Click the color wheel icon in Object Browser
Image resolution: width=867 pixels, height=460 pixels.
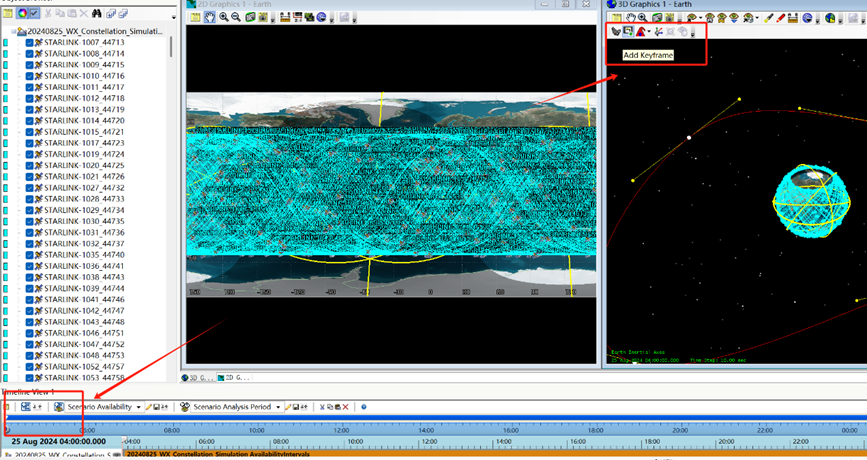(x=22, y=13)
